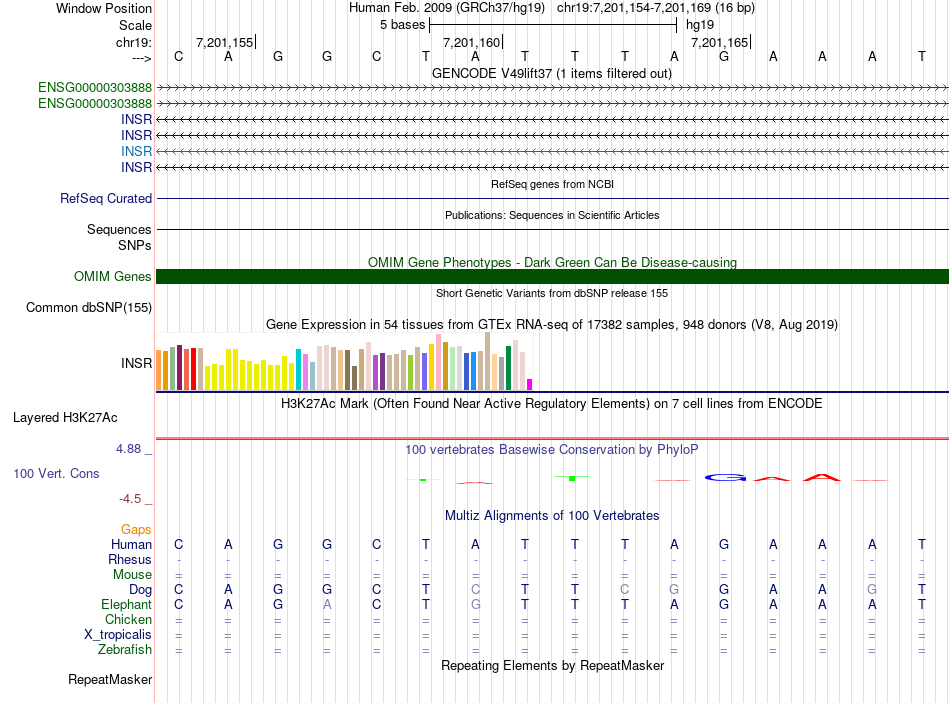Screen dimensions: 950x703
Task: Open the 100 Vert. Cons label
Action: (56, 473)
